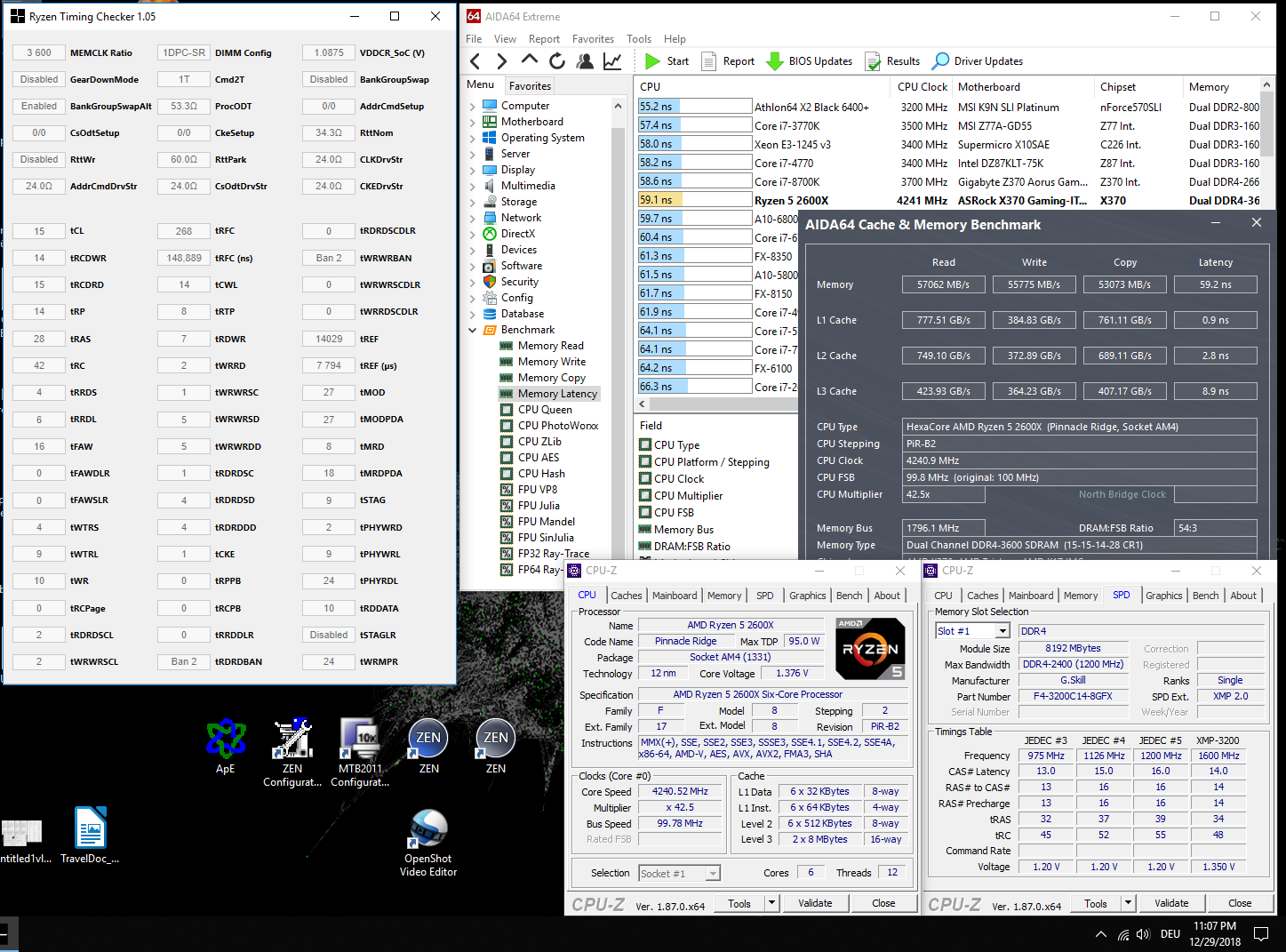Open the TravelDoc document icon on desktop
Screen dimensions: 1286x952
click(x=91, y=836)
